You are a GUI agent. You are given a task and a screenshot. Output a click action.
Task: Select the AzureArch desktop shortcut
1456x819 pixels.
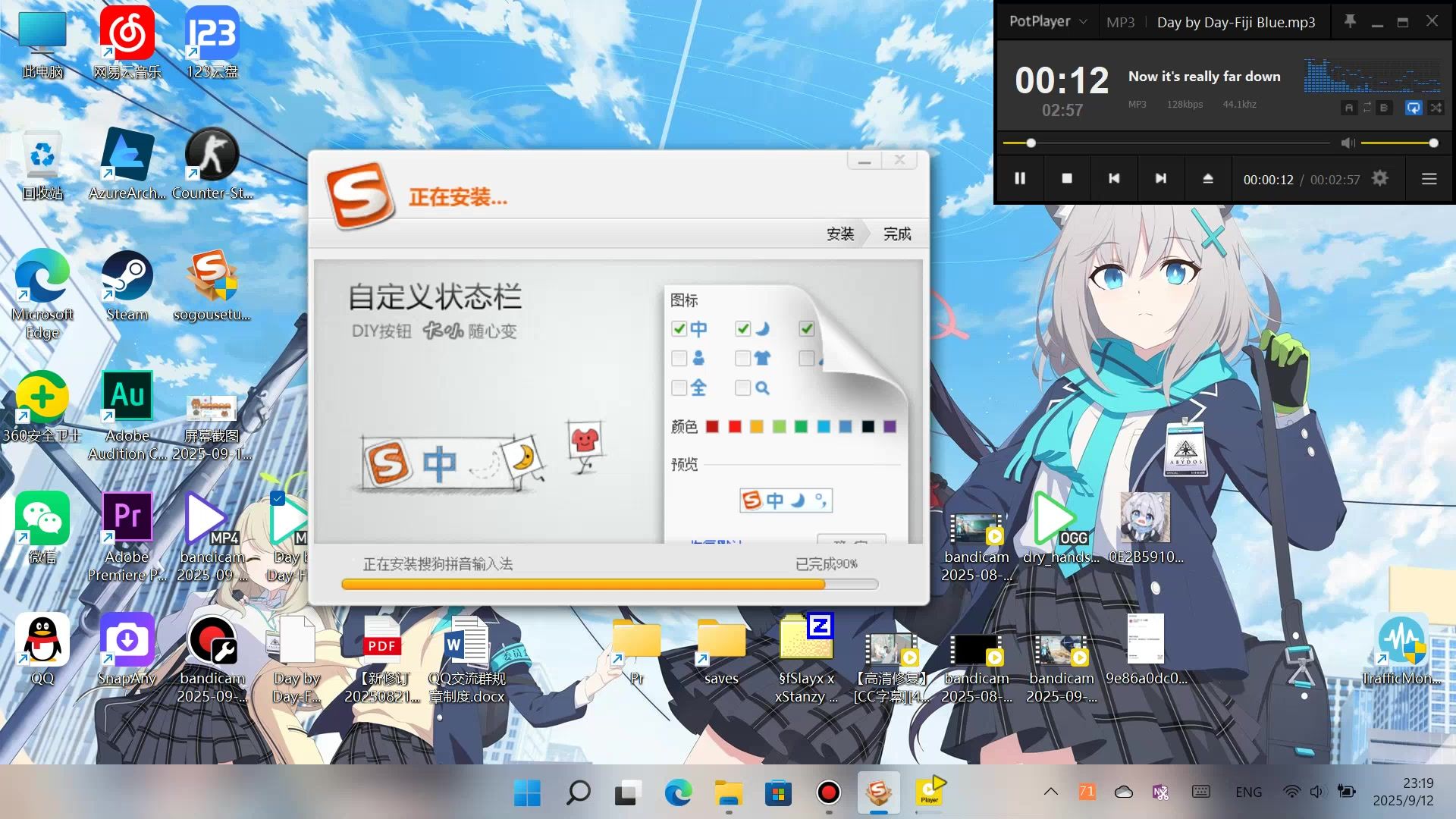coord(127,165)
